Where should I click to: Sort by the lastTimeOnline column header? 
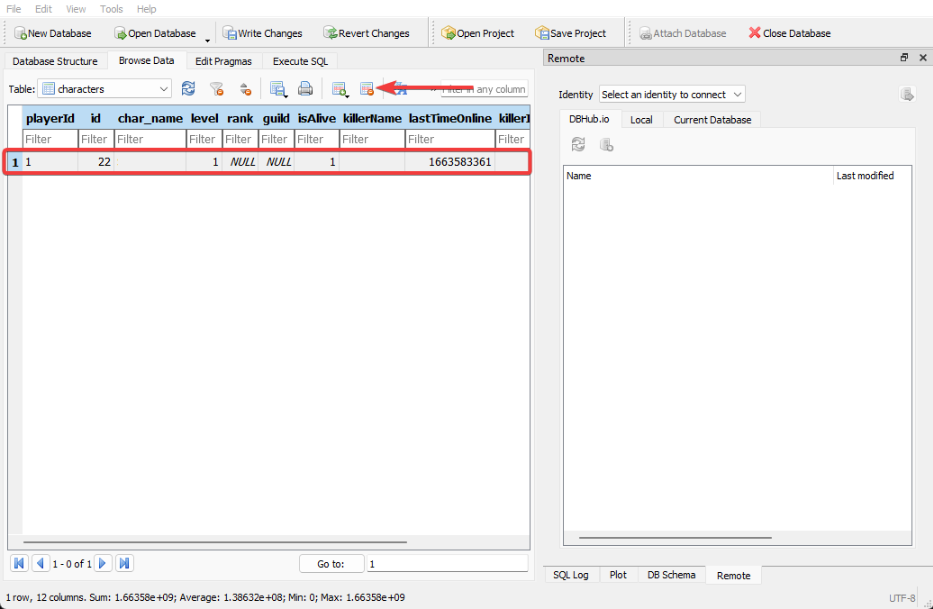(x=450, y=118)
